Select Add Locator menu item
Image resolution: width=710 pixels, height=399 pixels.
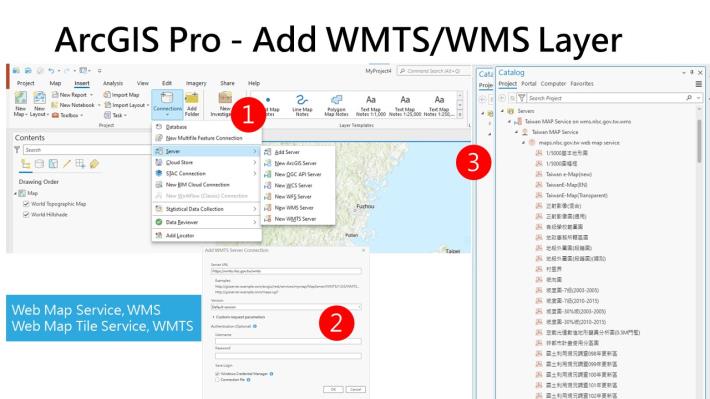[207, 236]
